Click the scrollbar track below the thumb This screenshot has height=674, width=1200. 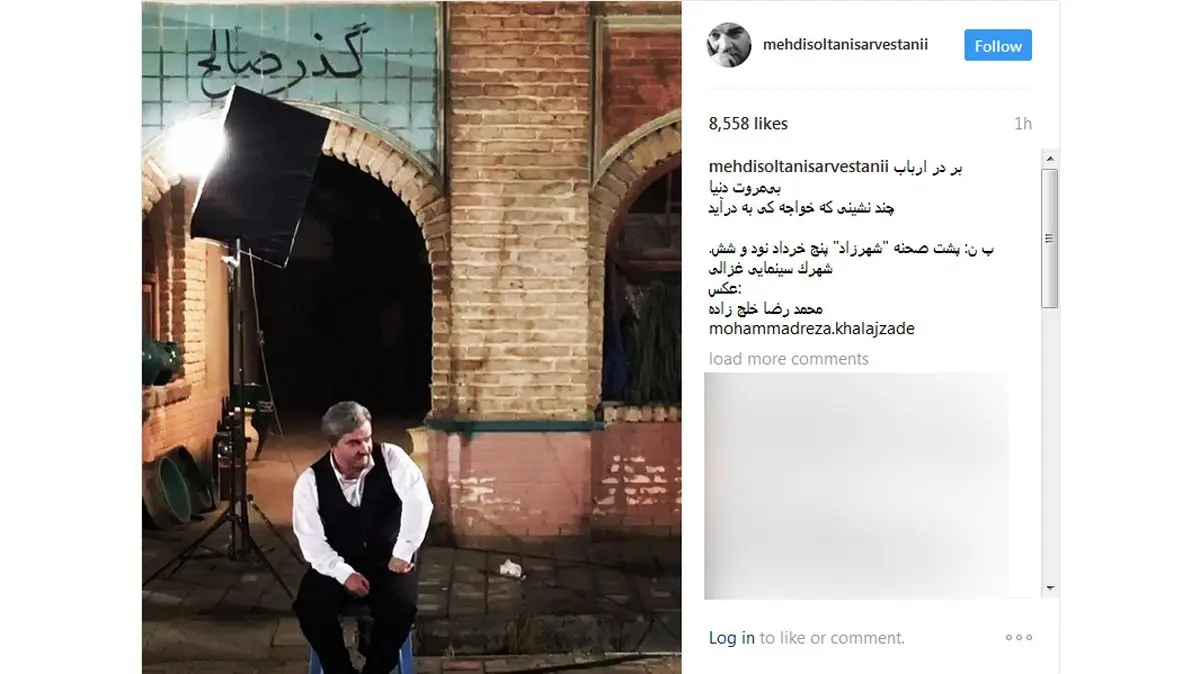point(1050,443)
